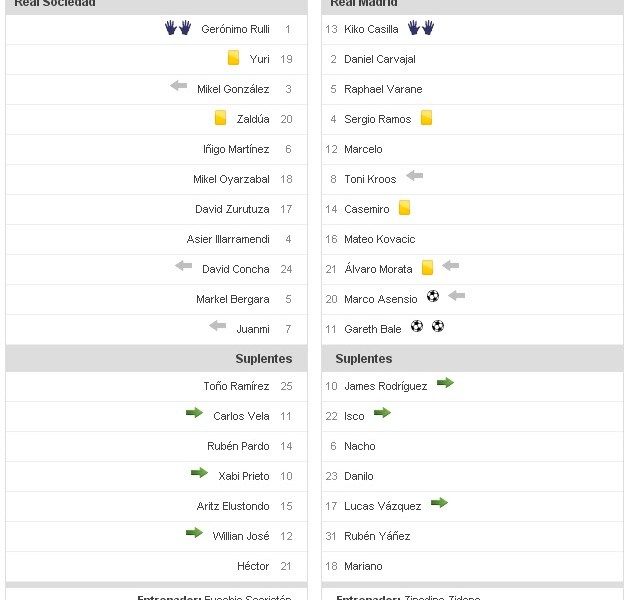Viewport: 630px width, 600px height.
Task: Open Gareth Bale's player link
Action: pos(372,329)
